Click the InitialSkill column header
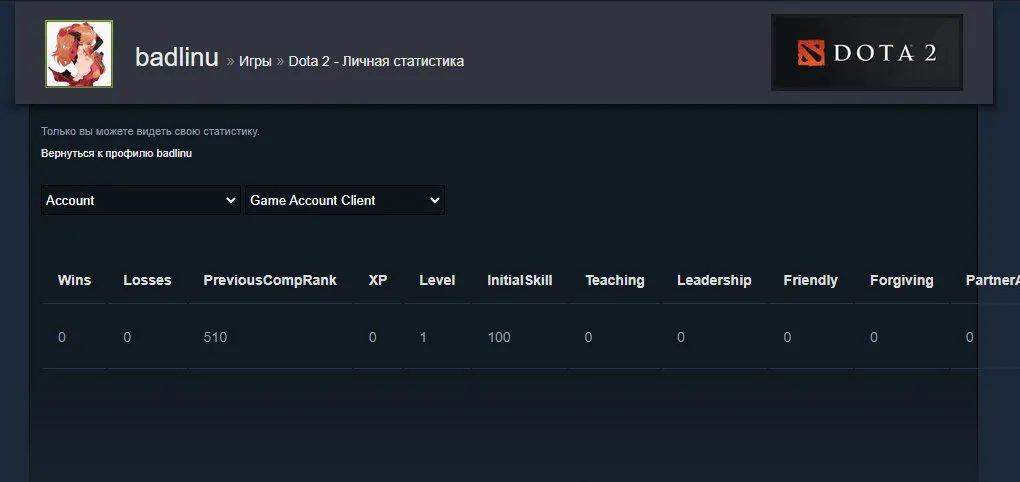Screen dimensions: 1020x482 520,280
